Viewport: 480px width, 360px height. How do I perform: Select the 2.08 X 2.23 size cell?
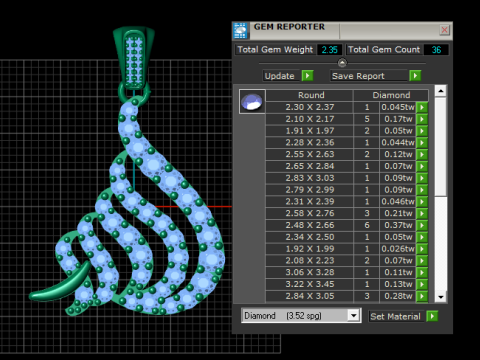click(309, 261)
